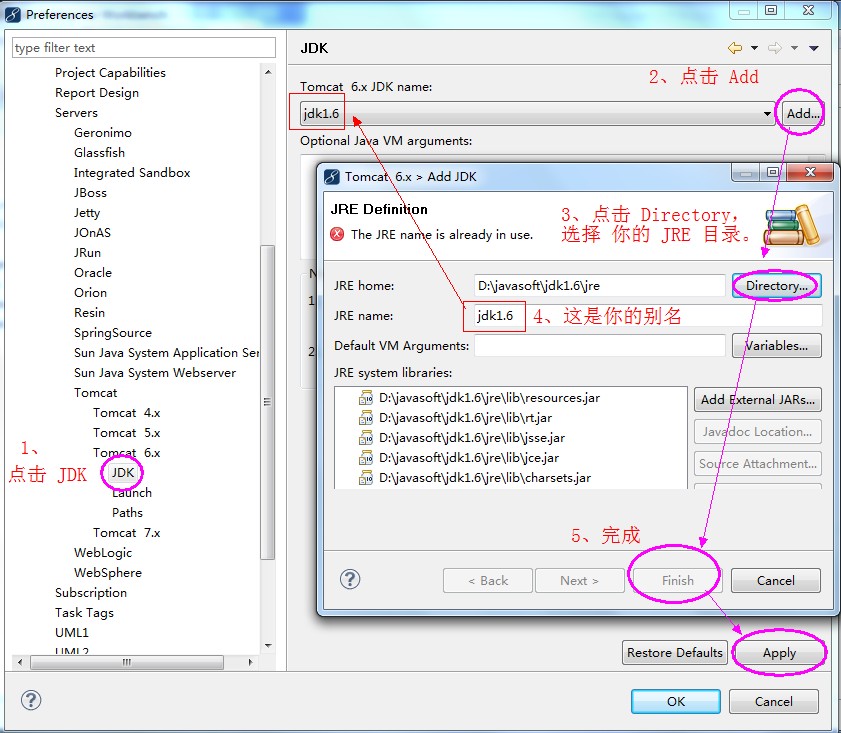Click the Variables... button
This screenshot has height=733, width=841.
pyautogui.click(x=776, y=345)
